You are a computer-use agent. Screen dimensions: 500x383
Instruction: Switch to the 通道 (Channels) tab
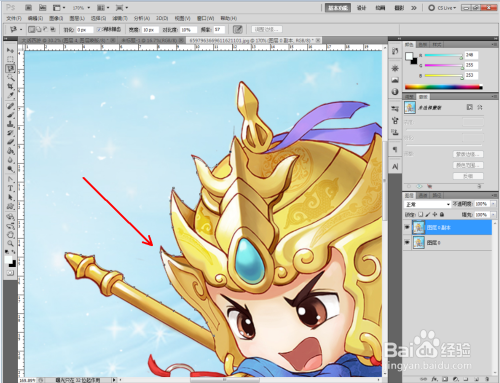pos(423,195)
